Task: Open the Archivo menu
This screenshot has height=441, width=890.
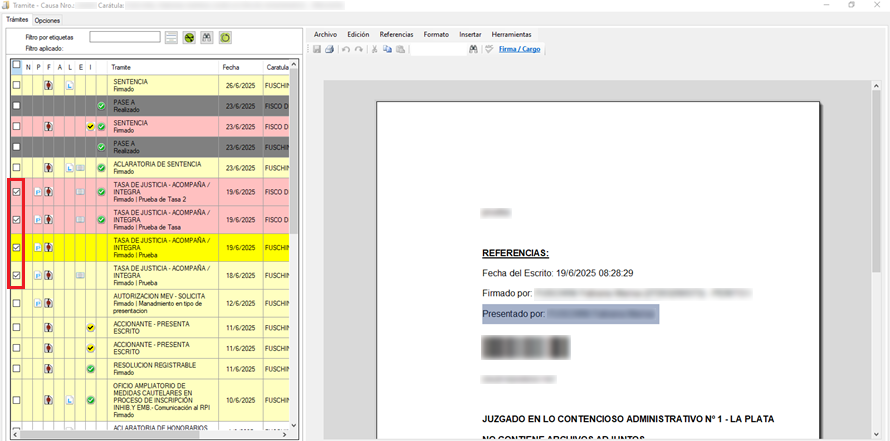Action: (x=325, y=34)
